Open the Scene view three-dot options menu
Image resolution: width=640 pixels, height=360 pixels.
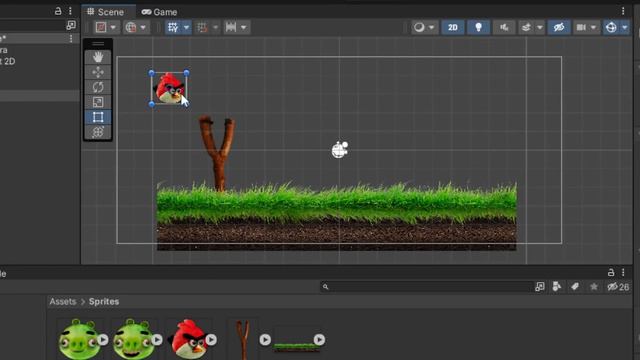(x=623, y=11)
